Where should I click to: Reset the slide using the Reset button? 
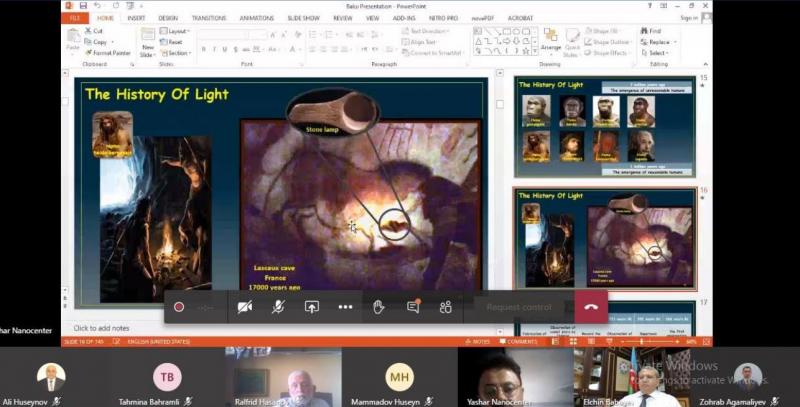point(172,42)
